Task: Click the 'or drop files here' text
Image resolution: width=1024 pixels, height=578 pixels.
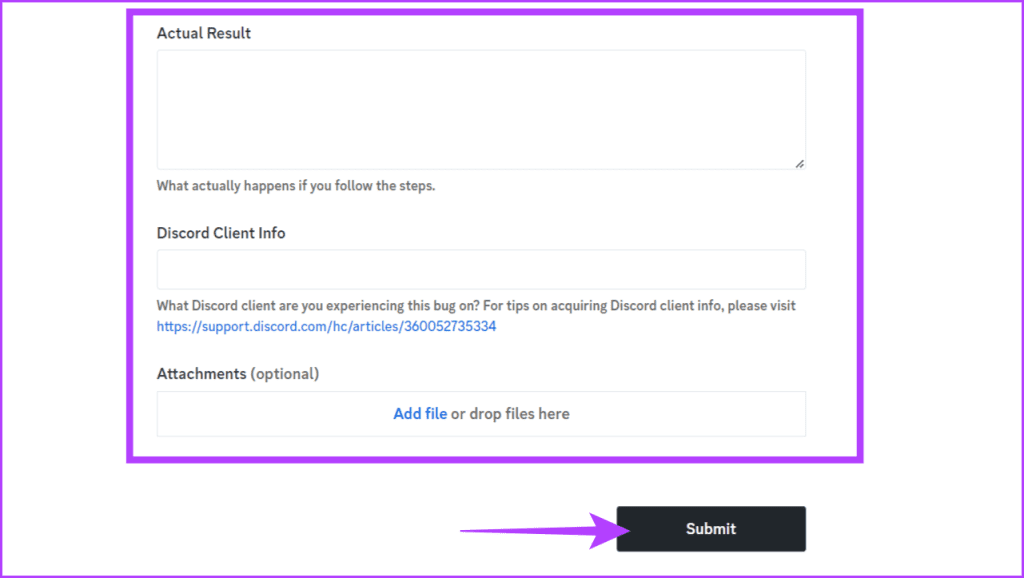Action: point(510,413)
